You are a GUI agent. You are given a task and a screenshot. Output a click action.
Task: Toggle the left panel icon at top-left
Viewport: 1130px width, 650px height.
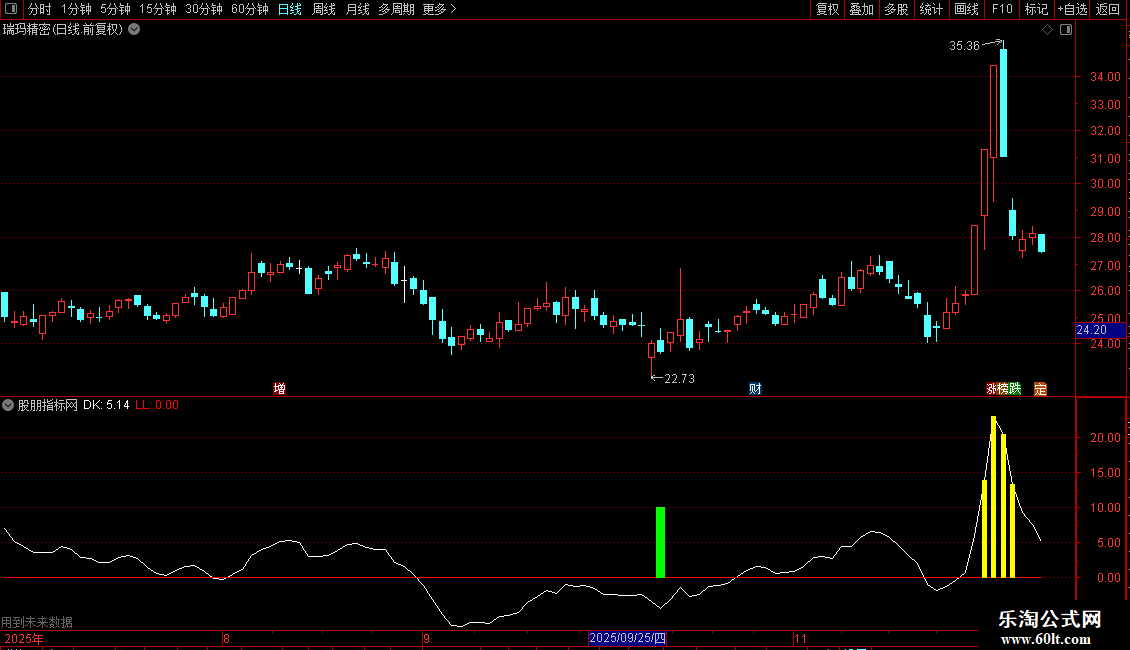[x=11, y=9]
